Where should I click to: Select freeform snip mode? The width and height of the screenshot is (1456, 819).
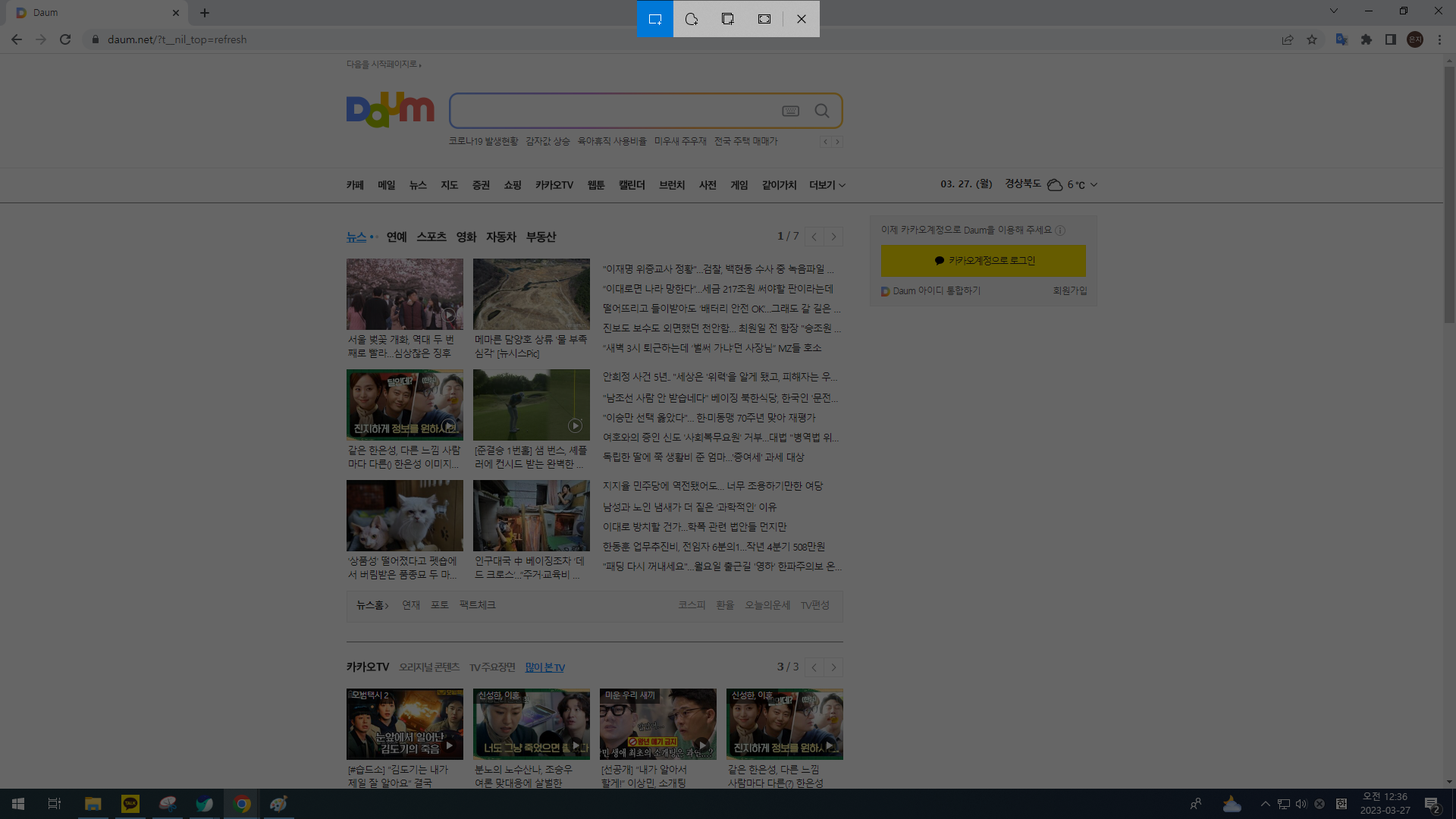[x=692, y=19]
